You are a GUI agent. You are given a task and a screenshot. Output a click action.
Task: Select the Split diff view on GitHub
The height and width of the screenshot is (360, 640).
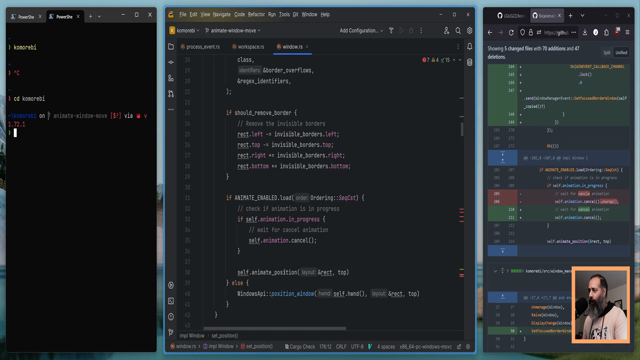(x=607, y=52)
